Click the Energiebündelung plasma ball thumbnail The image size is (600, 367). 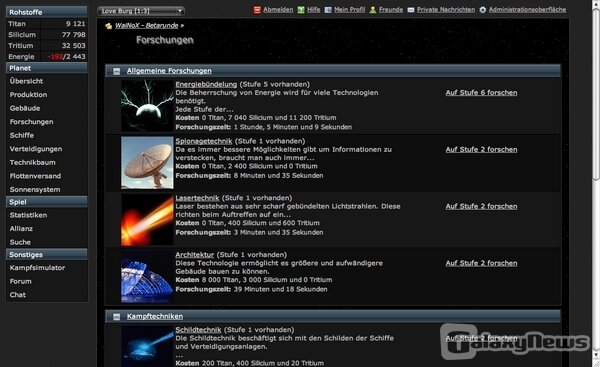click(147, 106)
